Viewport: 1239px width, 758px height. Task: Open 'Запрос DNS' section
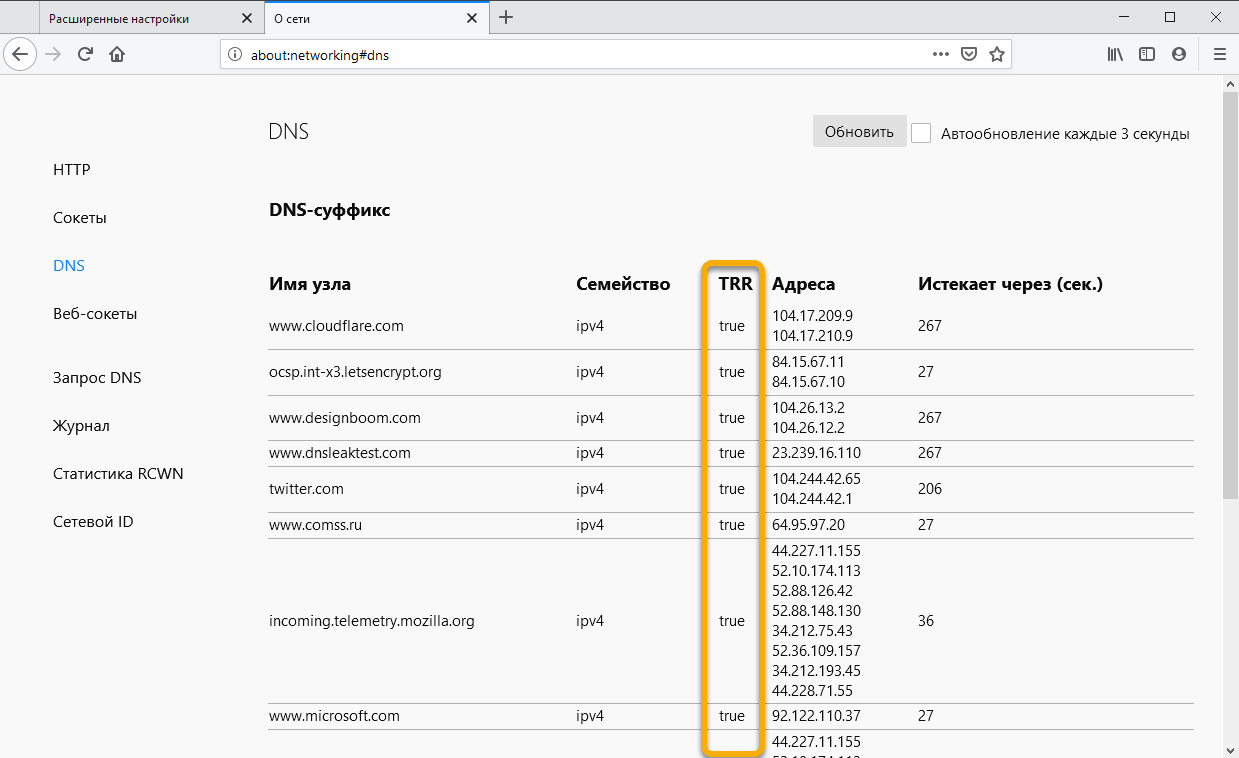(x=97, y=378)
